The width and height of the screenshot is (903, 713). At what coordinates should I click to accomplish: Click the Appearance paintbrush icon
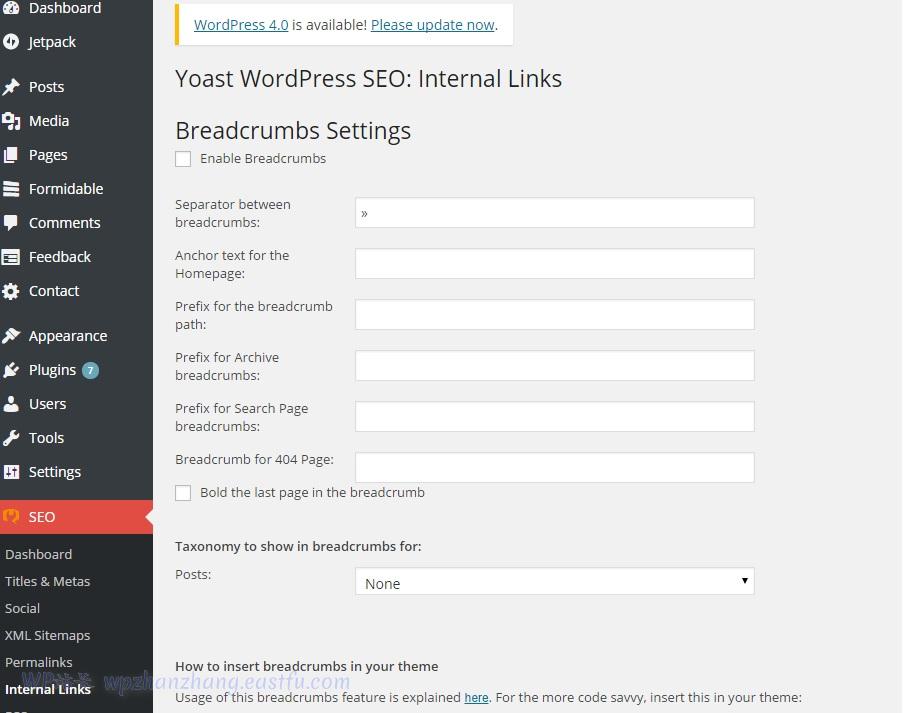(11, 336)
